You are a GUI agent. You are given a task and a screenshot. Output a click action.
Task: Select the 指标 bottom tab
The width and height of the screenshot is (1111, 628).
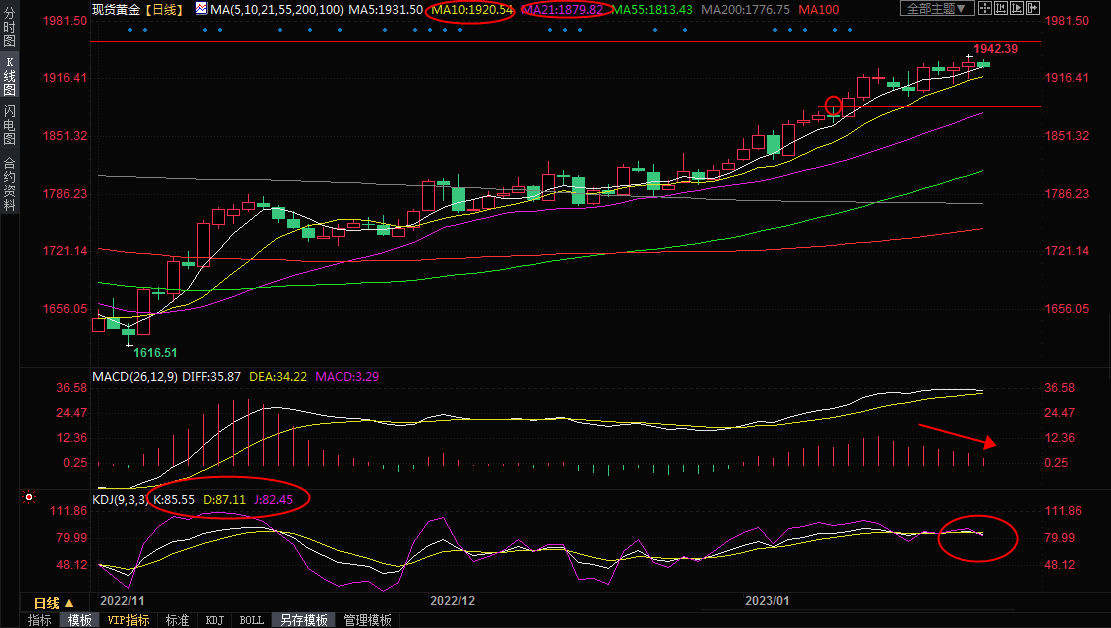40,620
